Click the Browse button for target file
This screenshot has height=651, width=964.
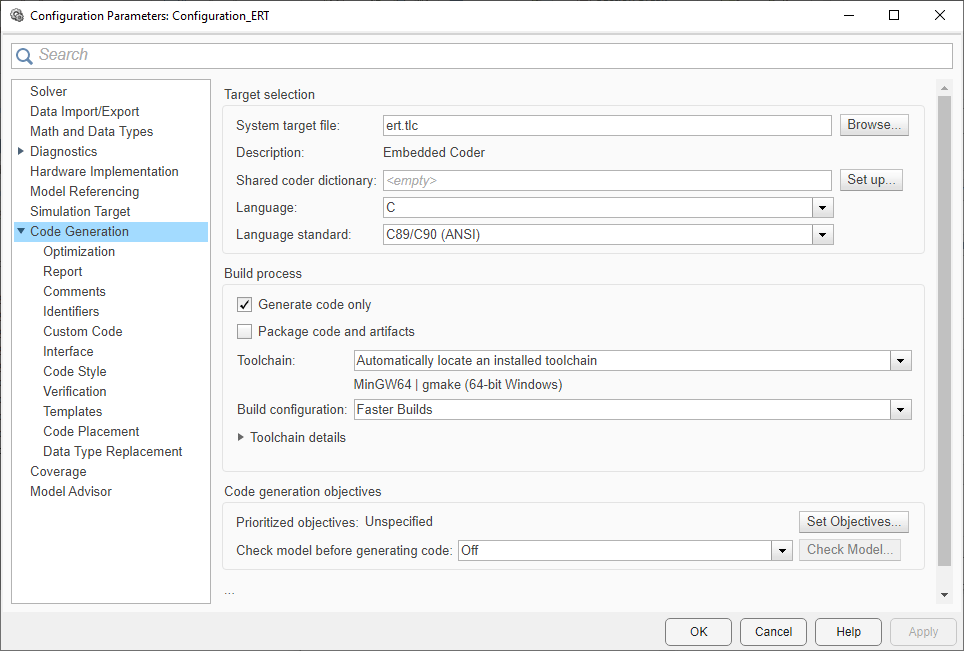[874, 125]
